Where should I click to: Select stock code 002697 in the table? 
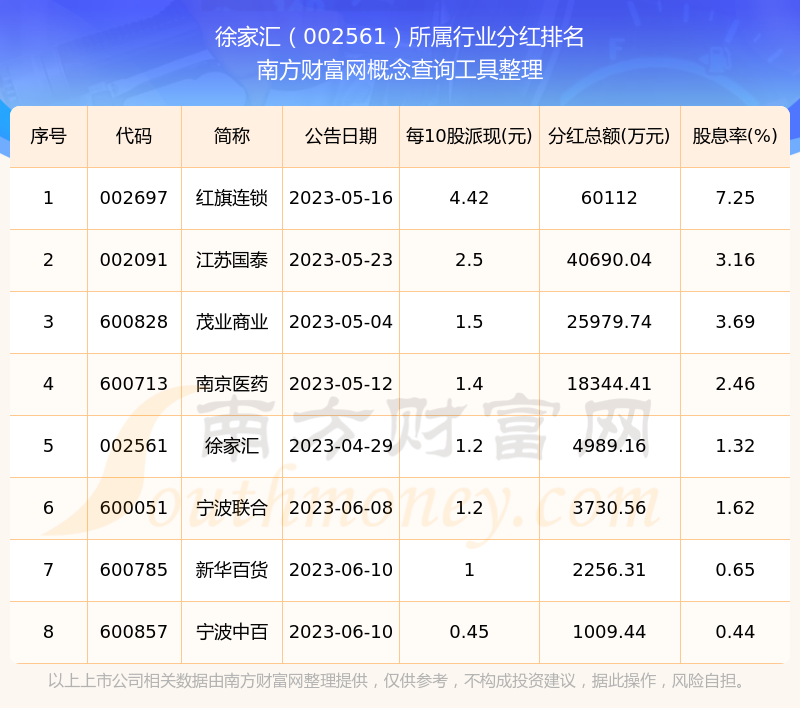(x=134, y=198)
